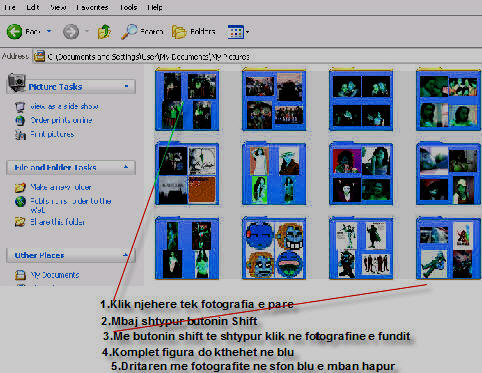
Task: Select folder with orange textured image
Action: pyautogui.click(x=187, y=173)
